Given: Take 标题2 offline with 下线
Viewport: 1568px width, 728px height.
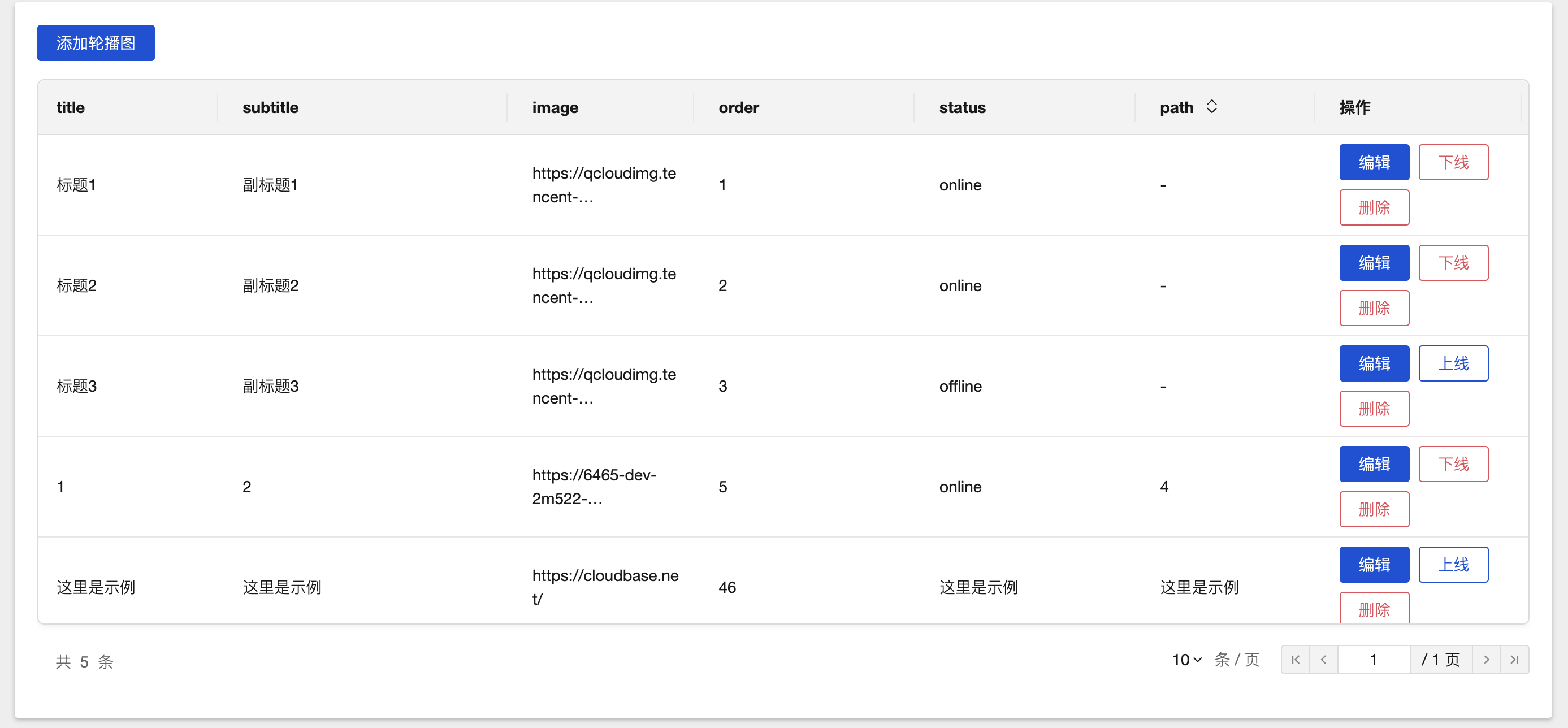Looking at the screenshot, I should (1453, 263).
